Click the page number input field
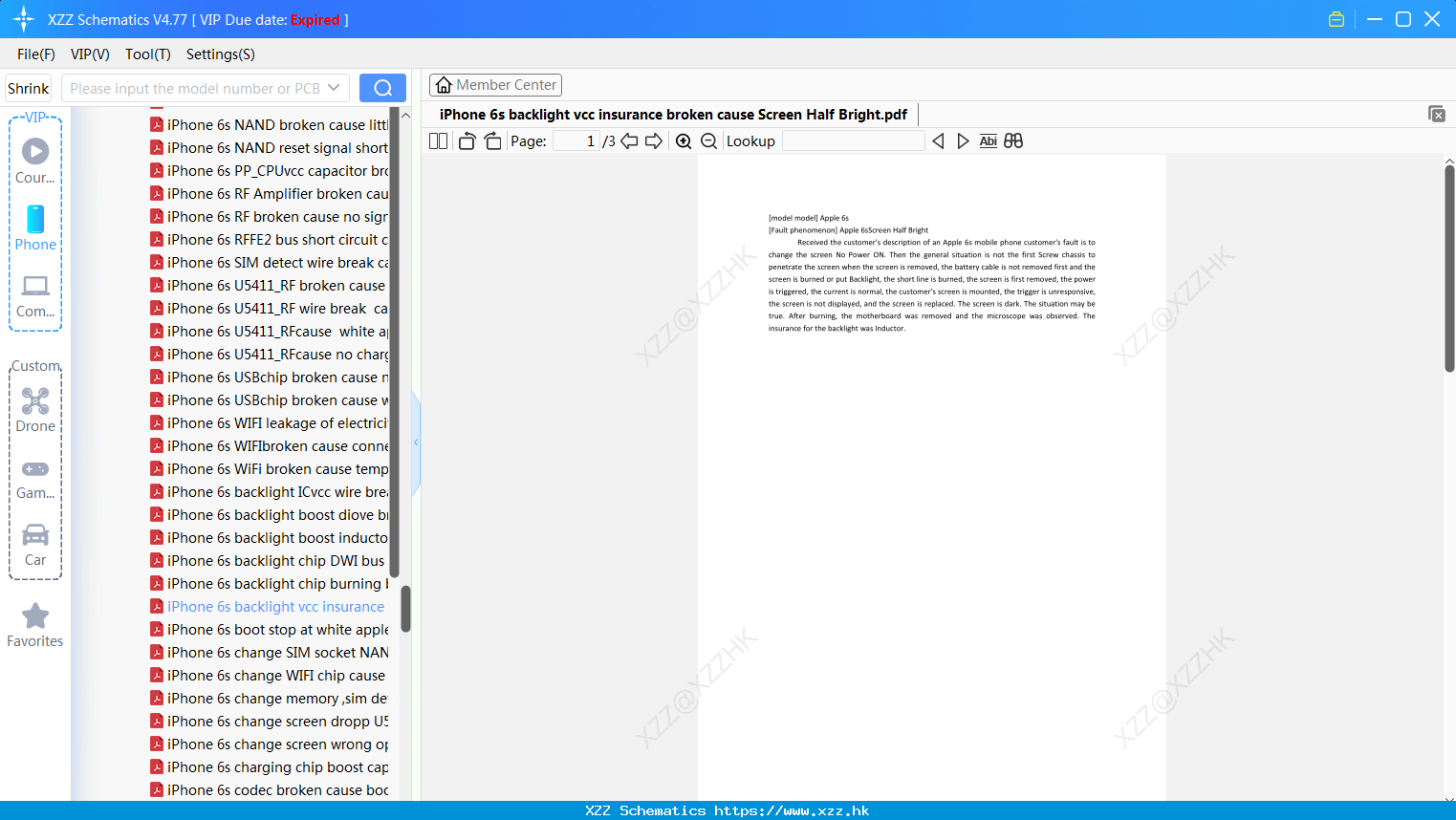Viewport: 1456px width, 820px height. (576, 141)
